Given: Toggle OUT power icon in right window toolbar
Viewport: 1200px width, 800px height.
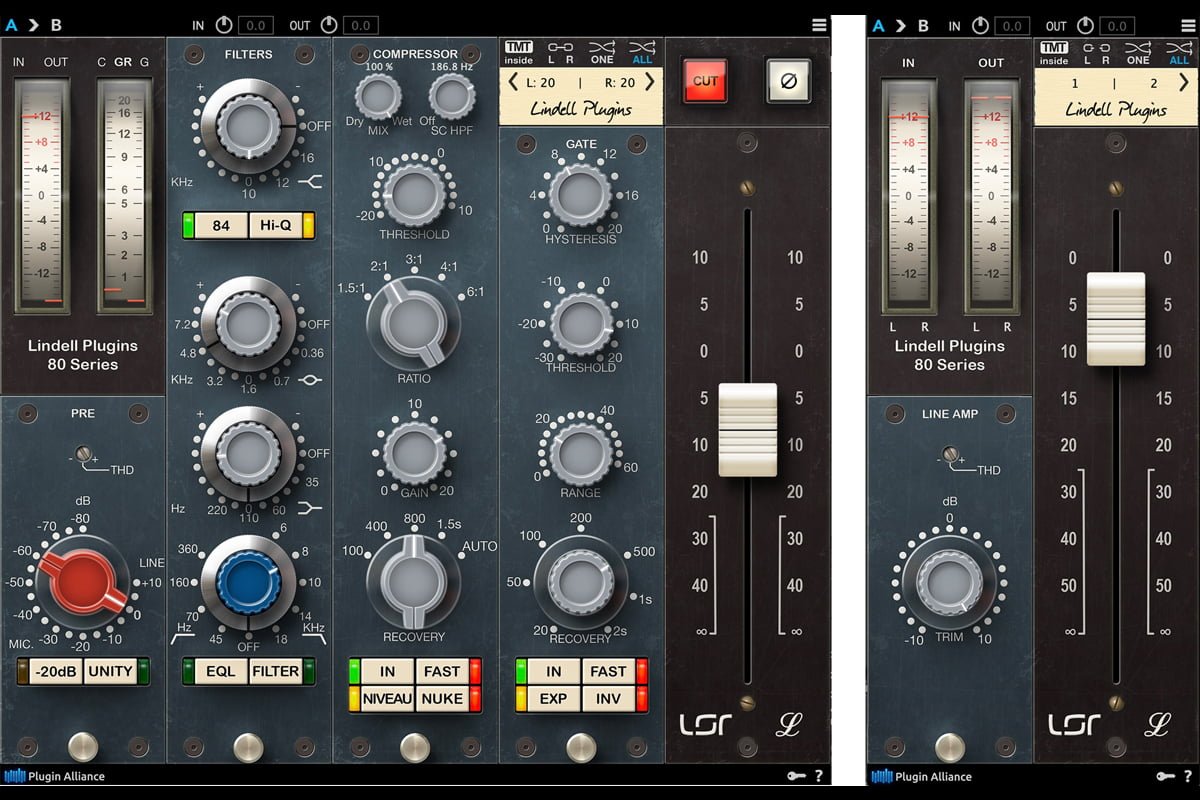Looking at the screenshot, I should (x=1085, y=25).
